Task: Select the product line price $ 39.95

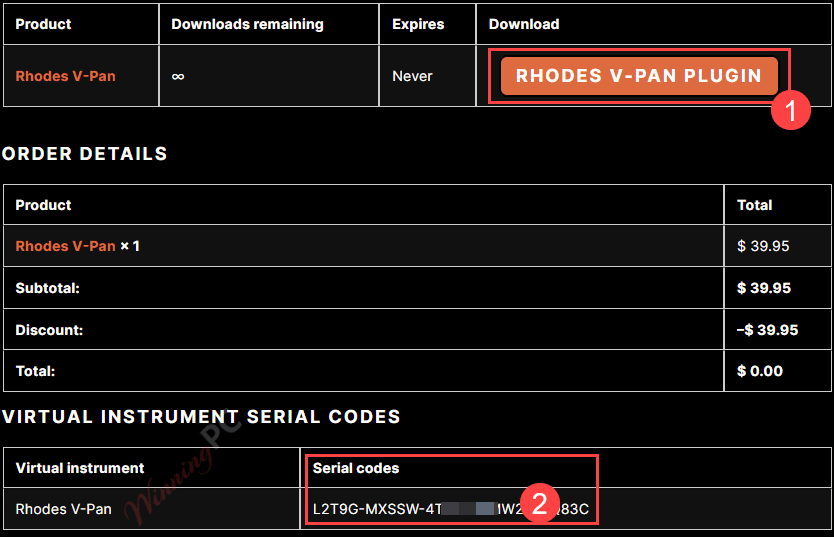Action: click(x=763, y=246)
